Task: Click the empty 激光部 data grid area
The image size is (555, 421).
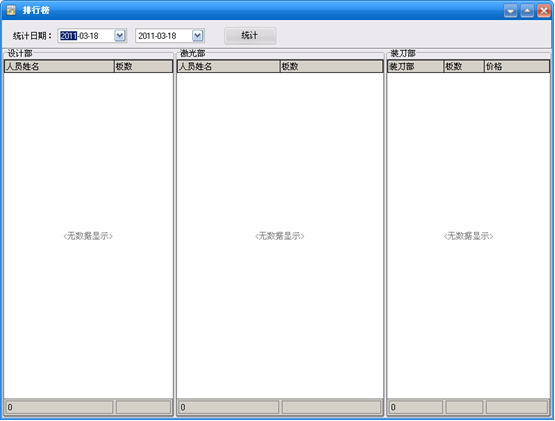Action: [280, 236]
